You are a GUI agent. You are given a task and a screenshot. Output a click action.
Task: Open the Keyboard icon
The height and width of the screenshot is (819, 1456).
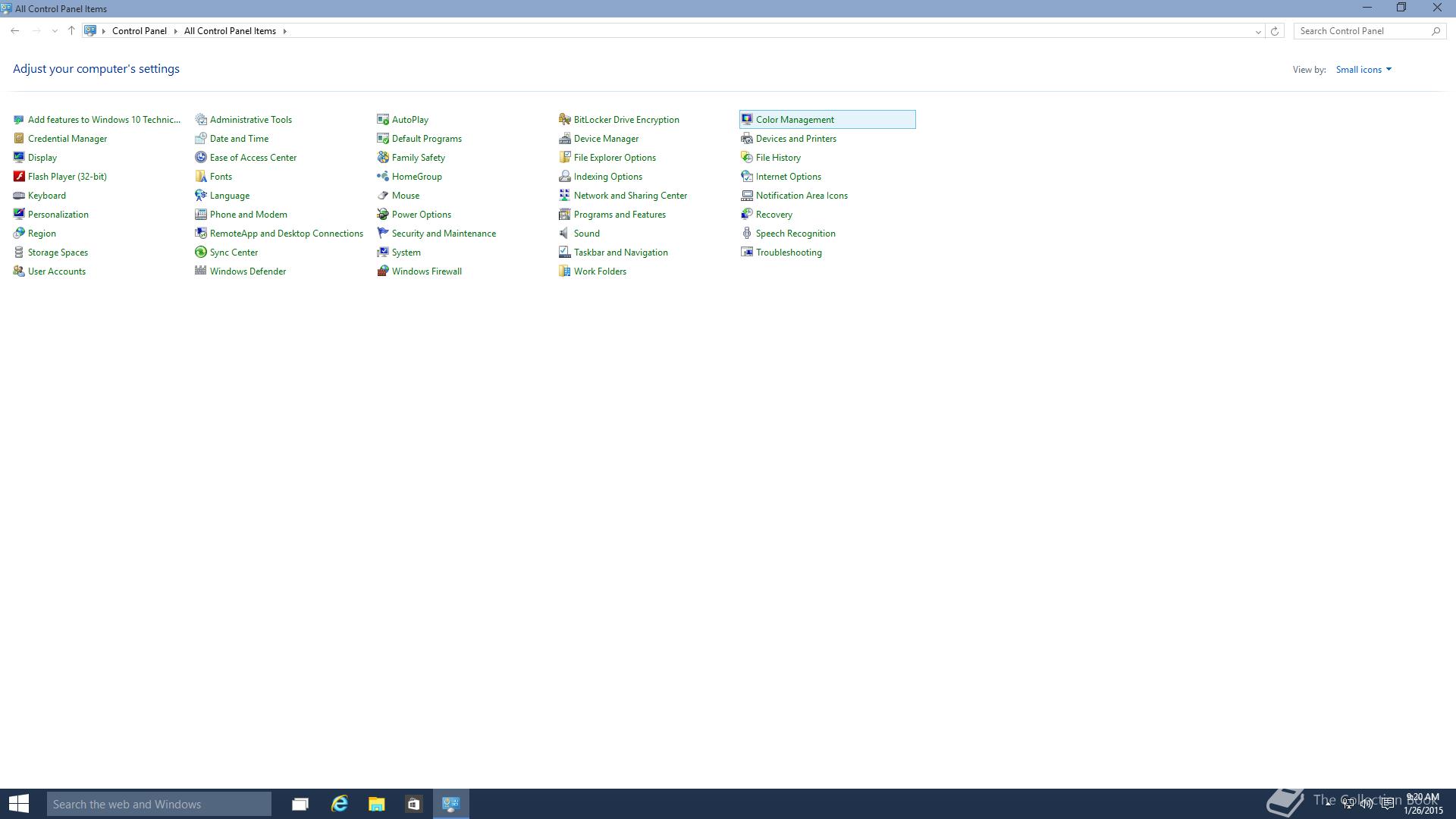pos(19,195)
